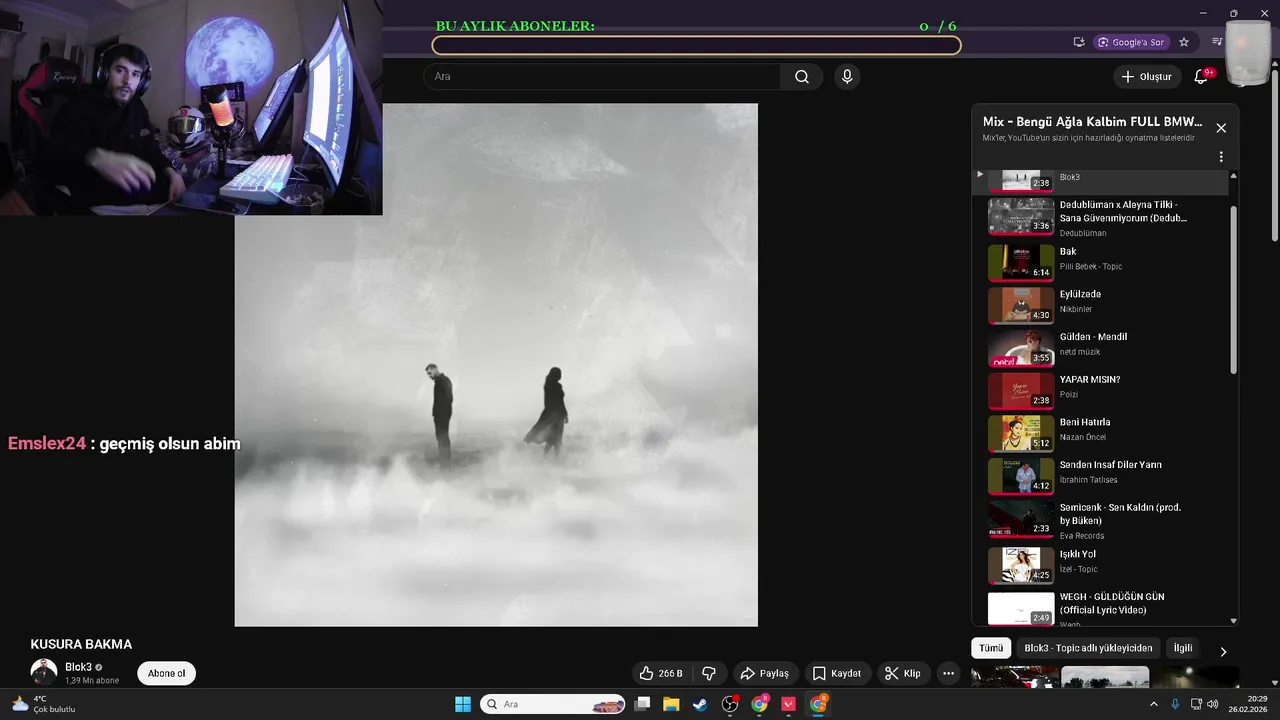Open Steam from the taskbar

point(700,704)
